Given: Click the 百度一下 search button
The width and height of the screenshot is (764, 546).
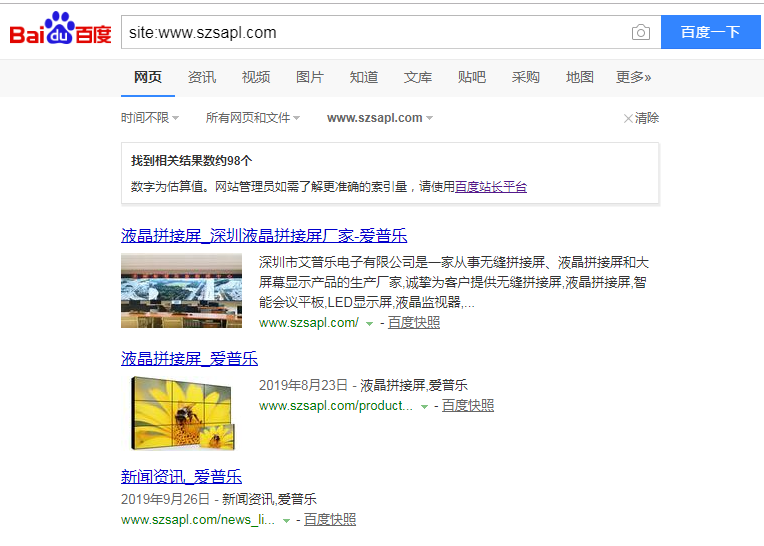Looking at the screenshot, I should pyautogui.click(x=710, y=32).
